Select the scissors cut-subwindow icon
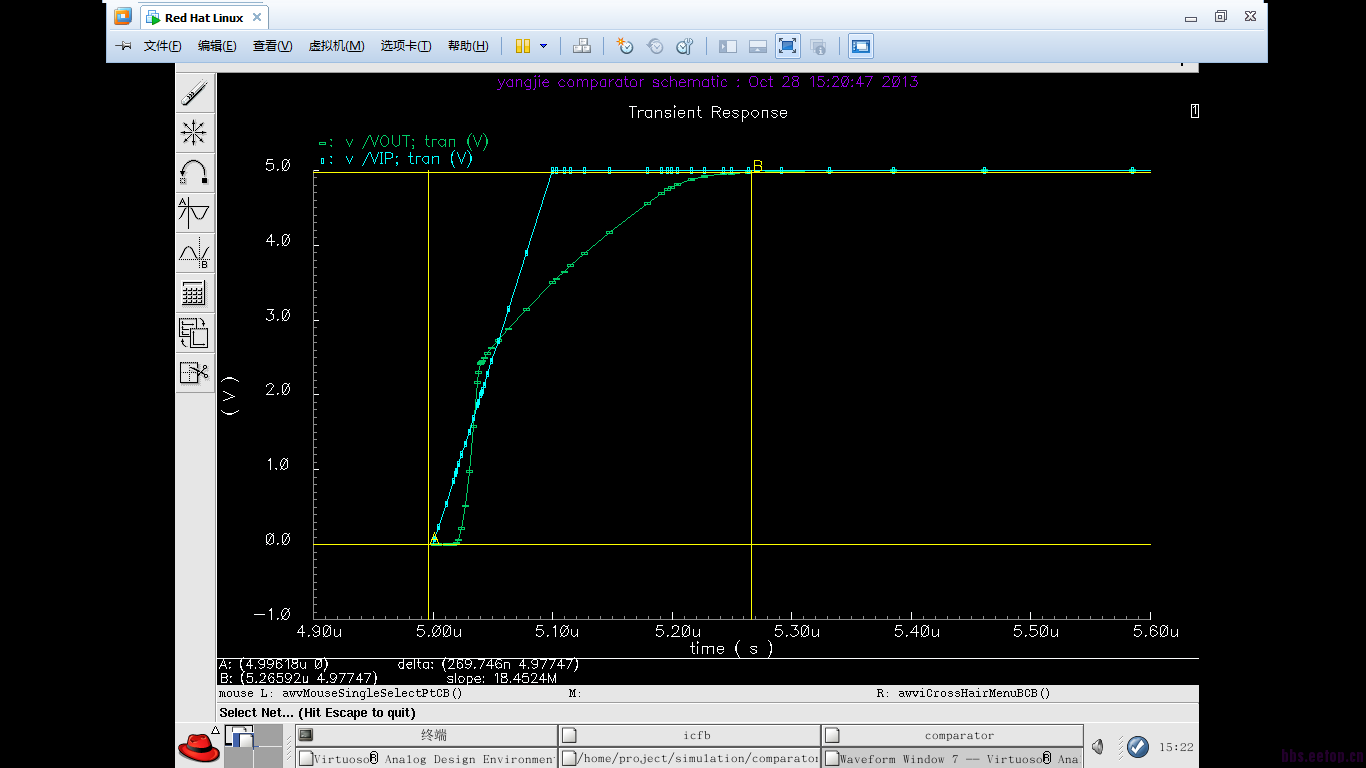Image resolution: width=1366 pixels, height=768 pixels. 194,373
